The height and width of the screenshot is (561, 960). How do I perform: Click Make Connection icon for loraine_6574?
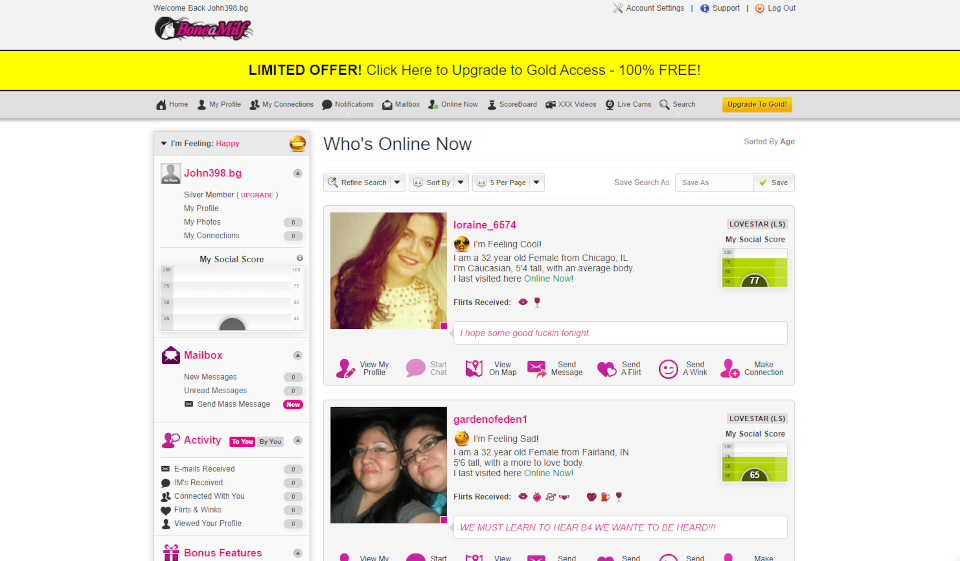click(730, 369)
